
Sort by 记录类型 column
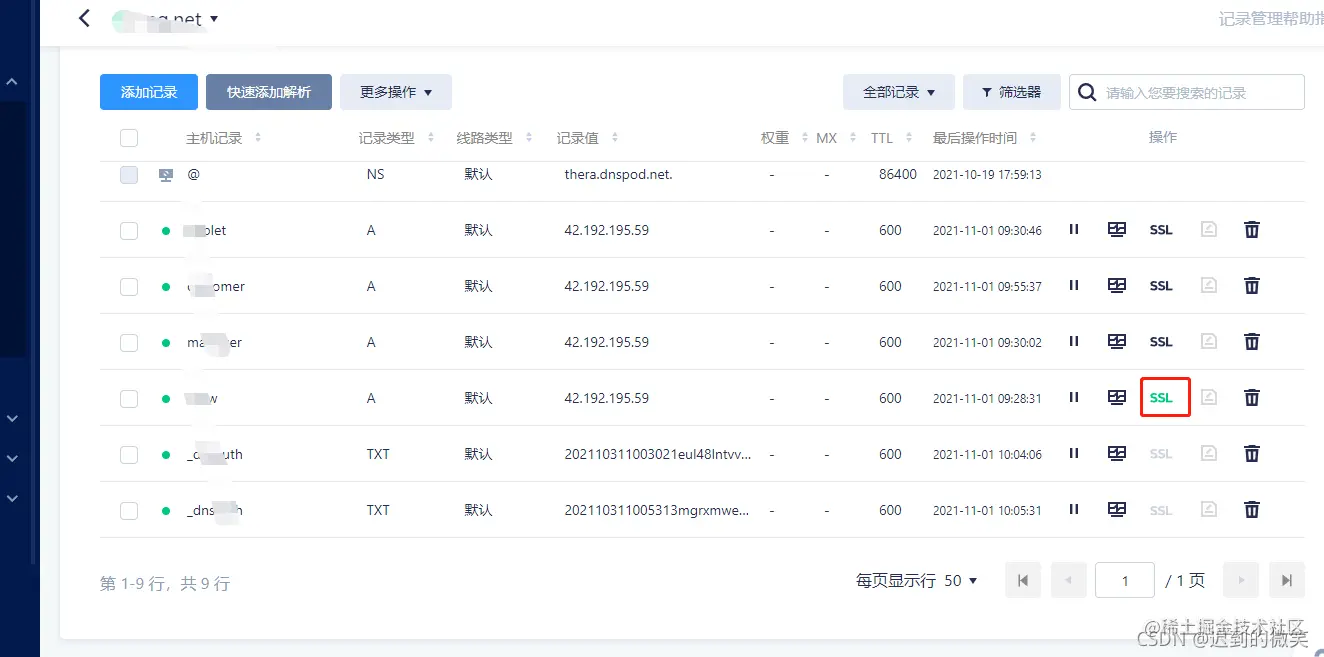431,138
